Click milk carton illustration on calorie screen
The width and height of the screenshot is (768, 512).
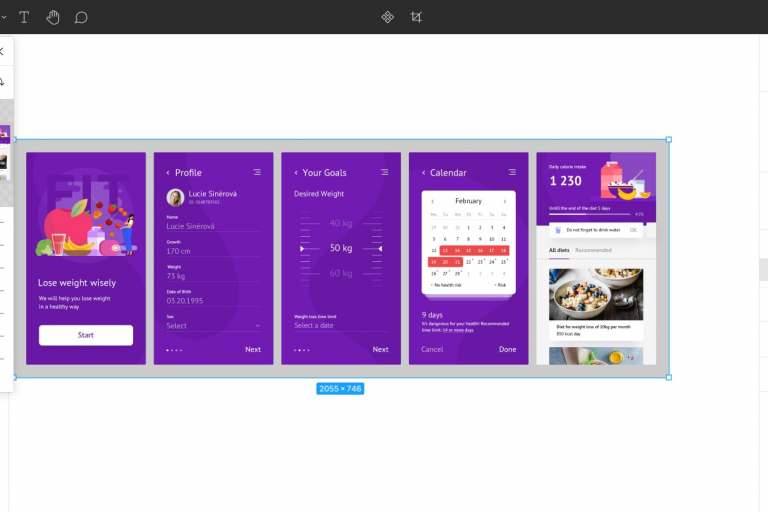click(x=611, y=179)
